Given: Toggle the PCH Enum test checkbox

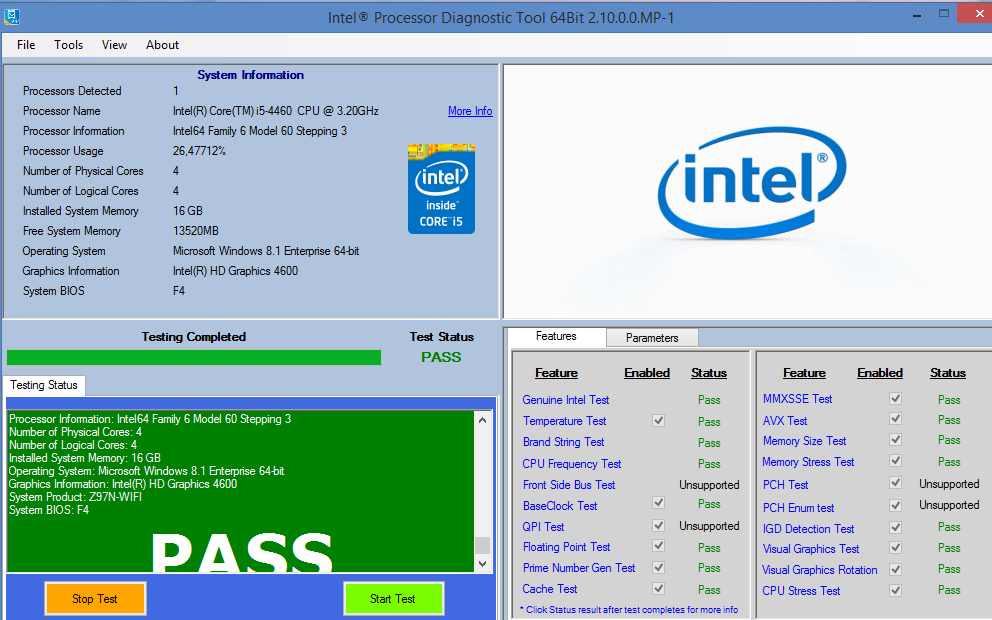Looking at the screenshot, I should click(895, 505).
